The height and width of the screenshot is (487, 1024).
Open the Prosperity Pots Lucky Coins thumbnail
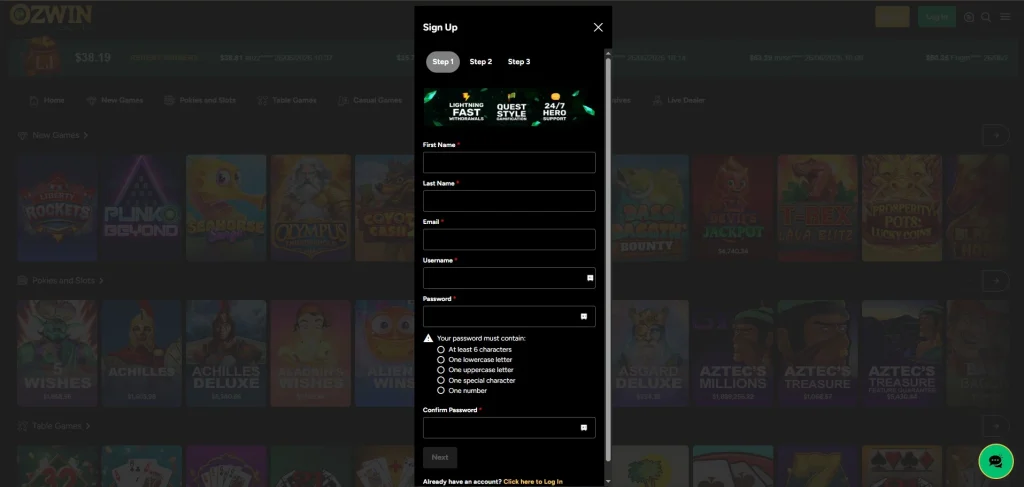(x=902, y=208)
